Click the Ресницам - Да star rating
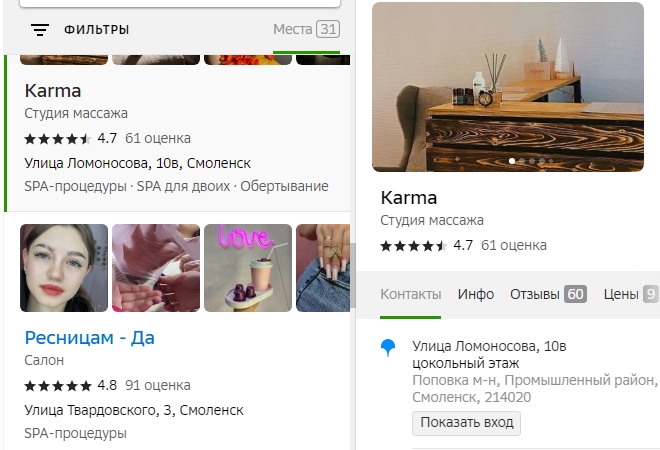 (x=58, y=386)
